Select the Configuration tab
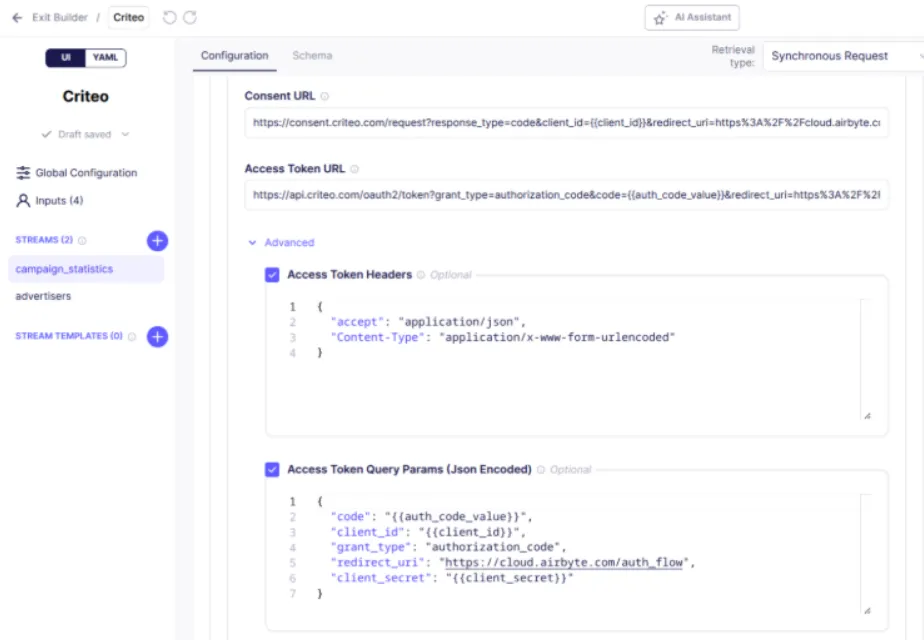The width and height of the screenshot is (924, 640). tap(234, 57)
